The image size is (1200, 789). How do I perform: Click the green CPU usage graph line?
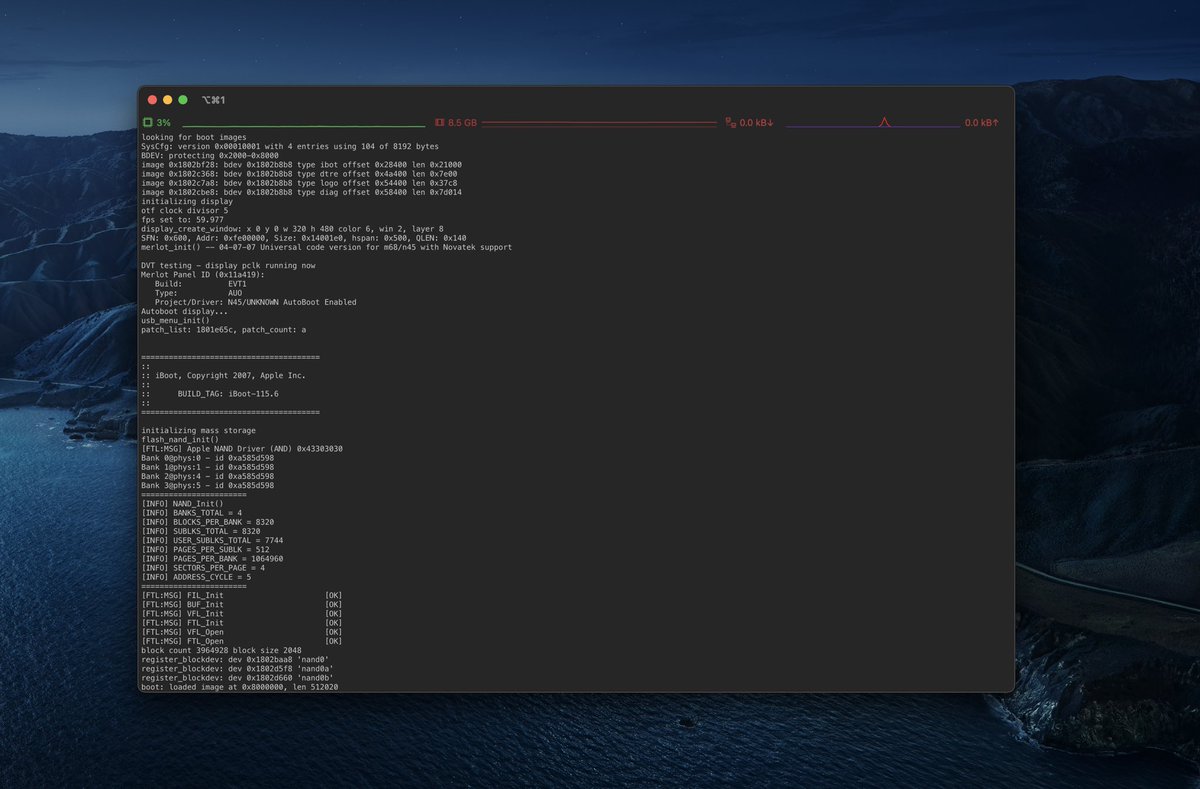[304, 126]
